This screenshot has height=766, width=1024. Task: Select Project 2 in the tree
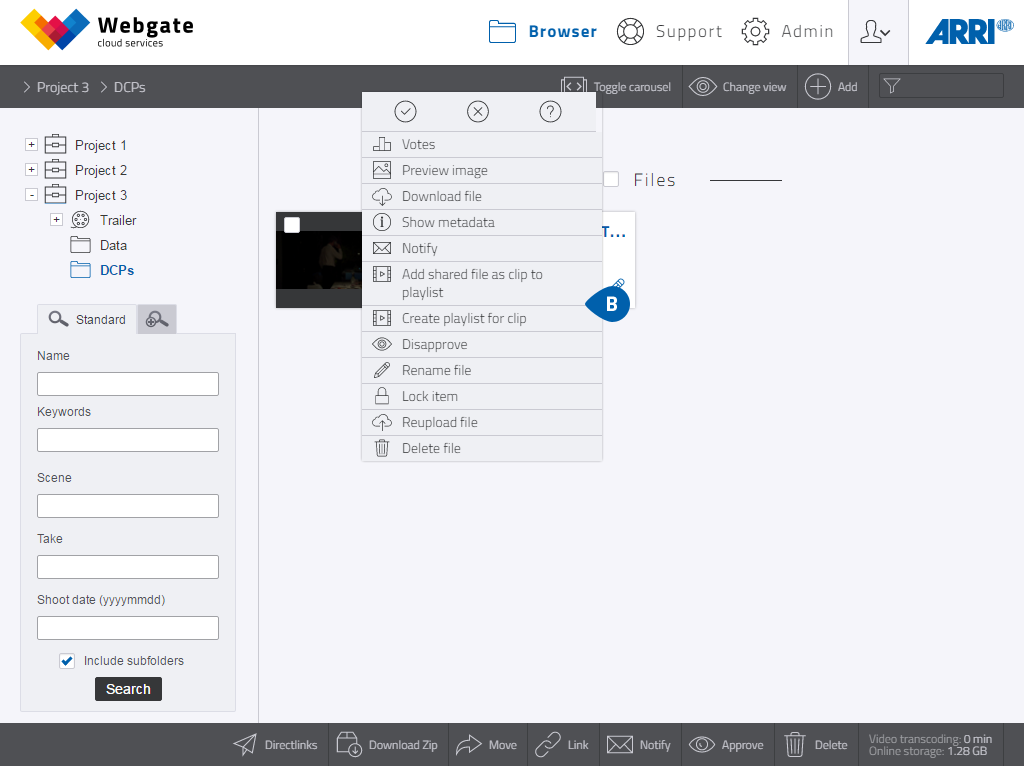click(101, 170)
